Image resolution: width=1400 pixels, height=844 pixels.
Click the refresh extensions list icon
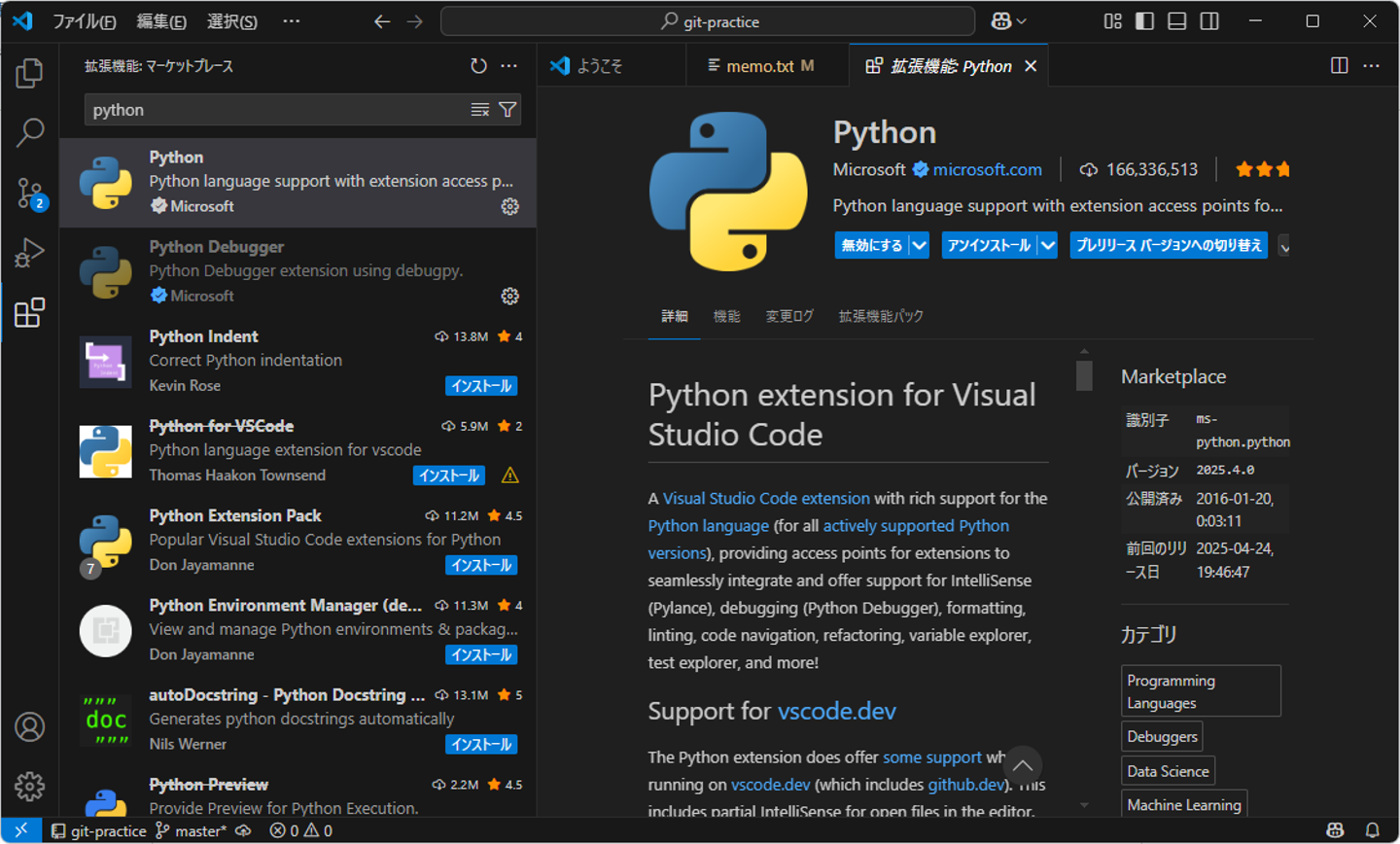click(x=478, y=66)
